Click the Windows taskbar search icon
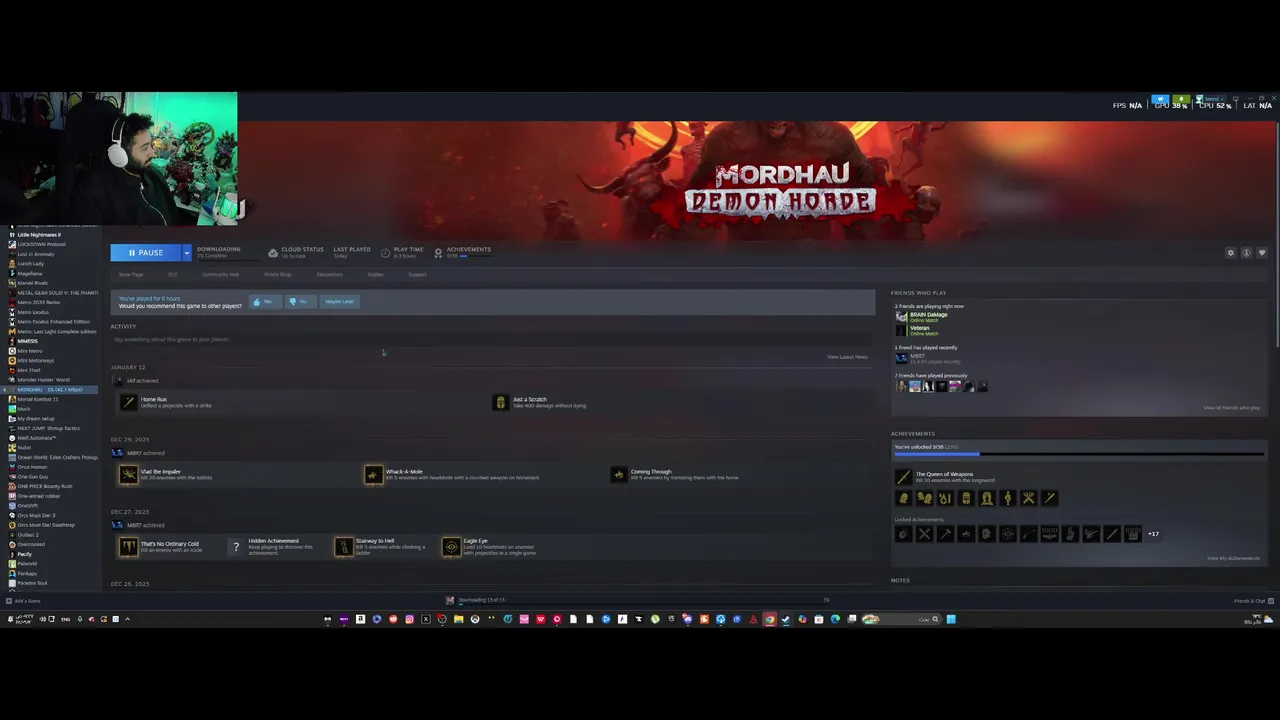This screenshot has width=1280, height=720. pyautogui.click(x=935, y=619)
